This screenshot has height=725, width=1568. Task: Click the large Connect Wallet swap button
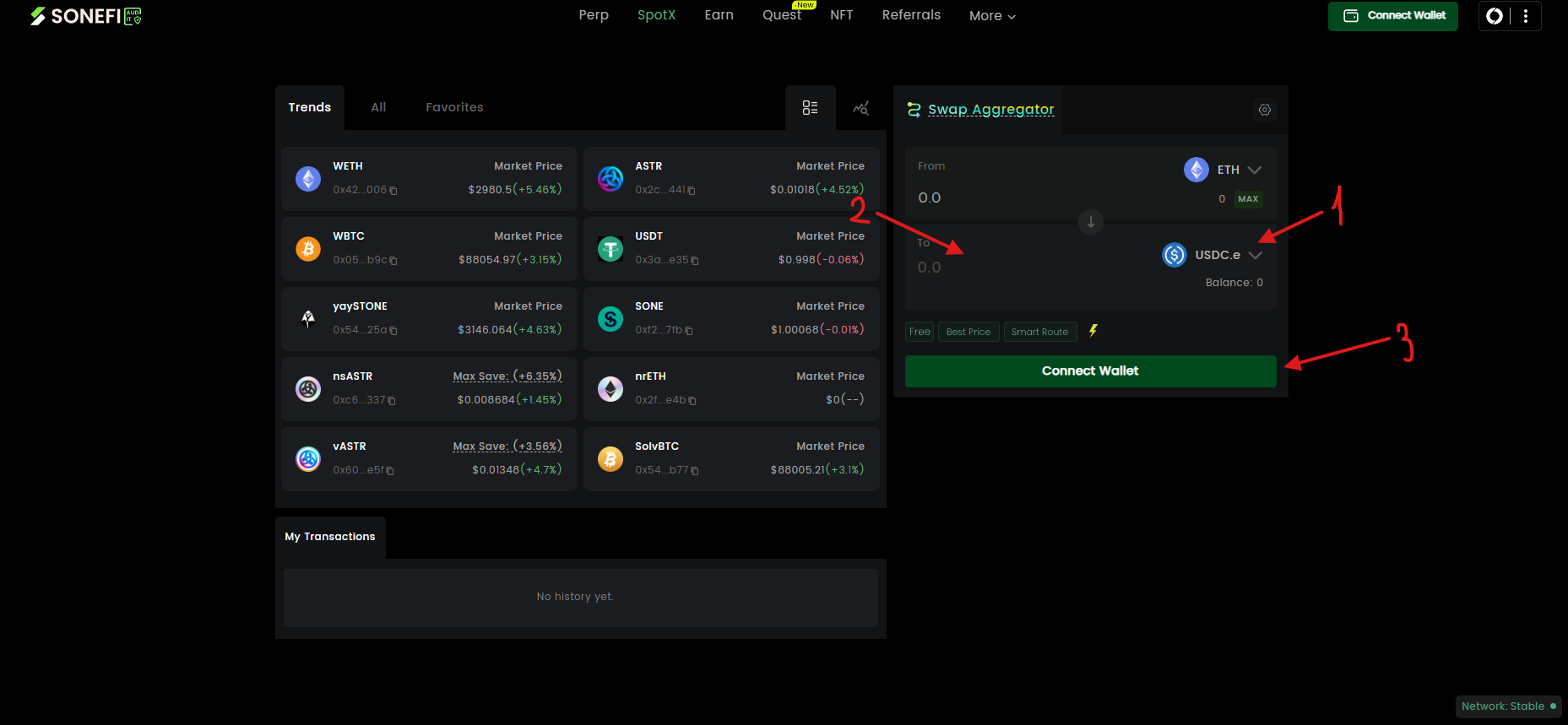pyautogui.click(x=1089, y=371)
